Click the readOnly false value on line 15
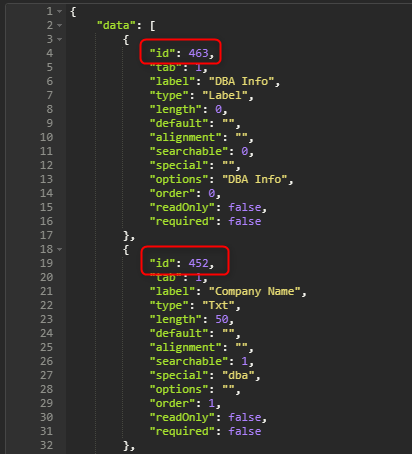 click(245, 207)
